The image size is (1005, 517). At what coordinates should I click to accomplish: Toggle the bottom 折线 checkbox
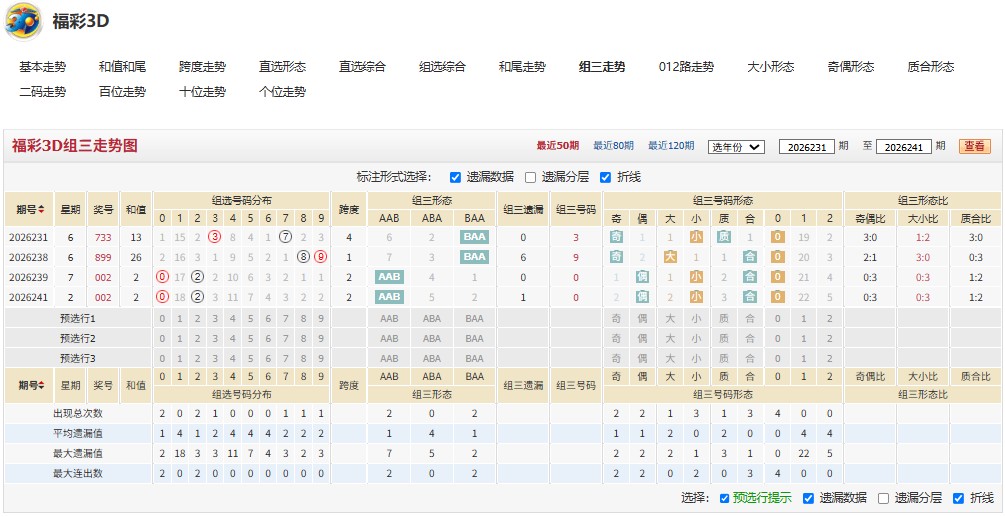tap(959, 498)
